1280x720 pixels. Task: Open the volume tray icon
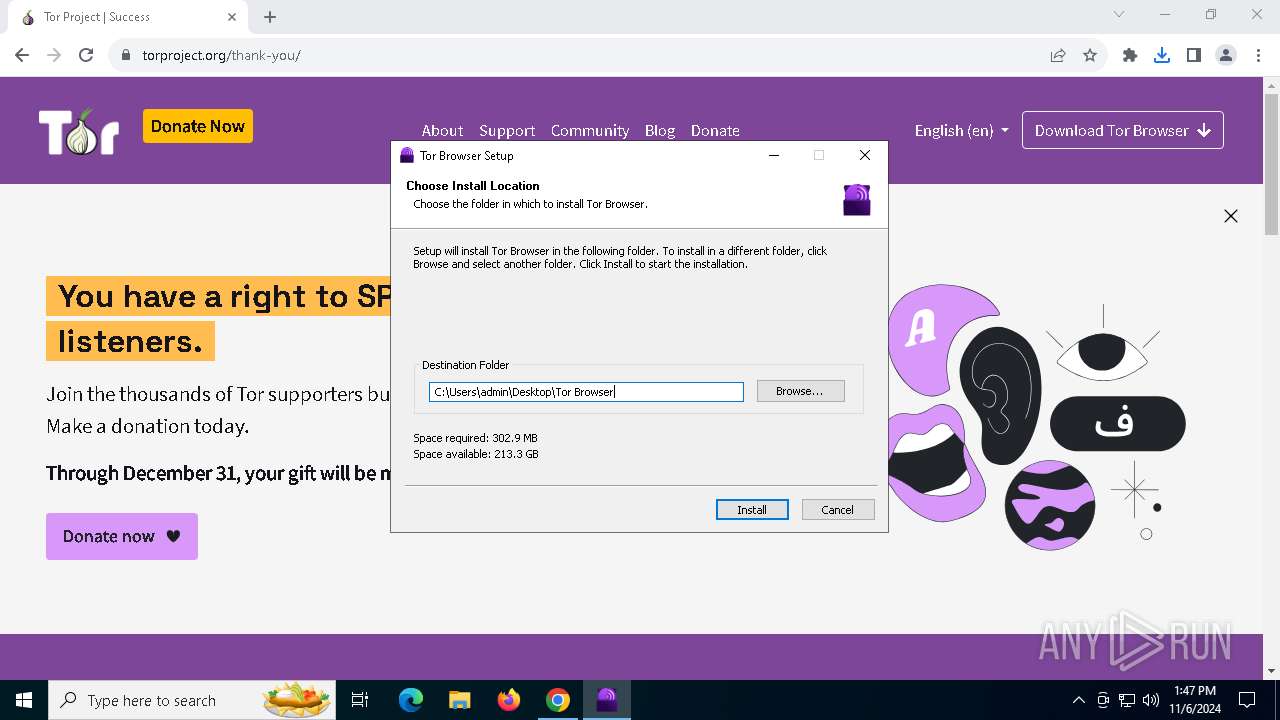click(x=1151, y=700)
